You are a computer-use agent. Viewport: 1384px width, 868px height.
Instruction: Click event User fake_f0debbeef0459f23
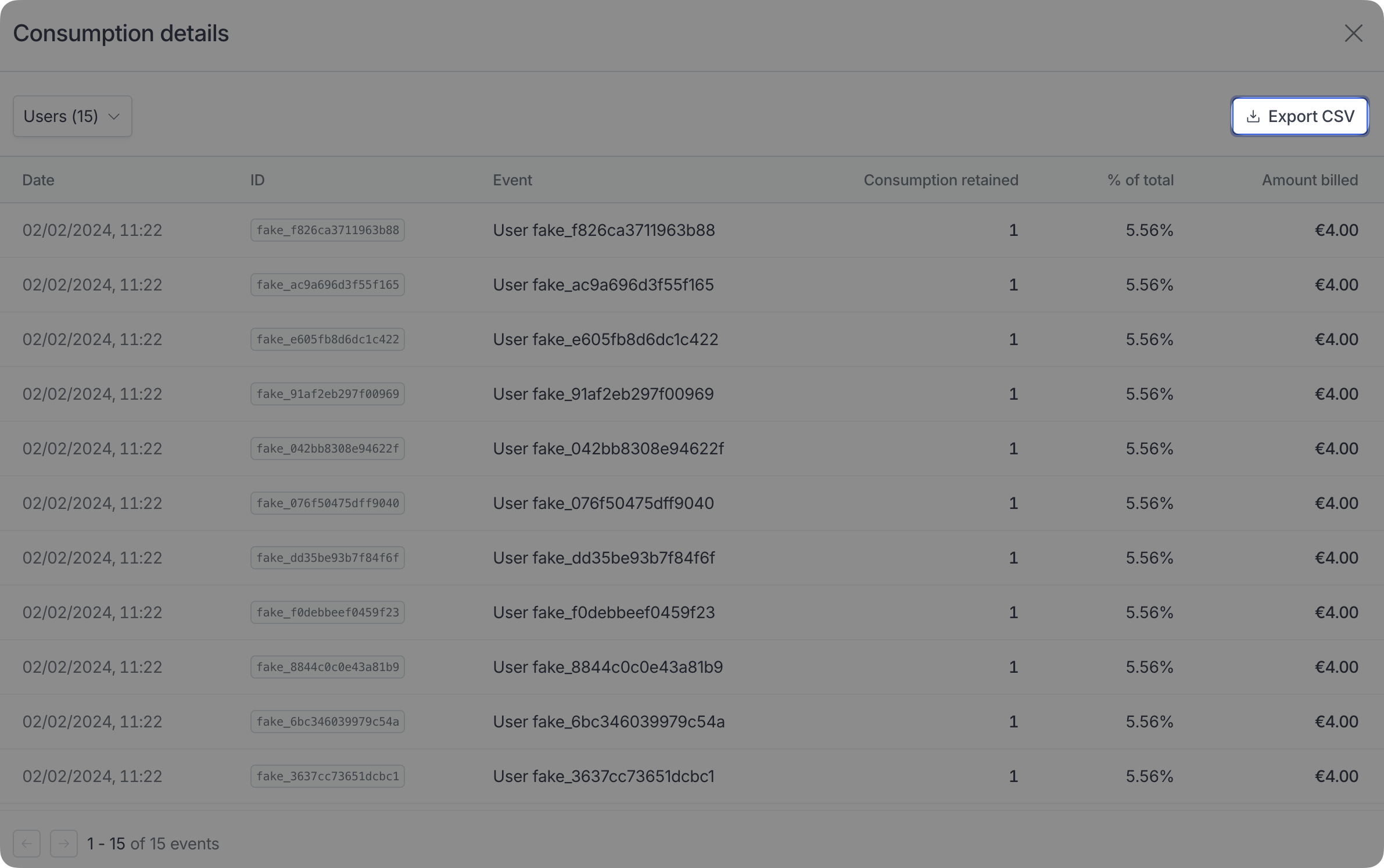tap(604, 612)
